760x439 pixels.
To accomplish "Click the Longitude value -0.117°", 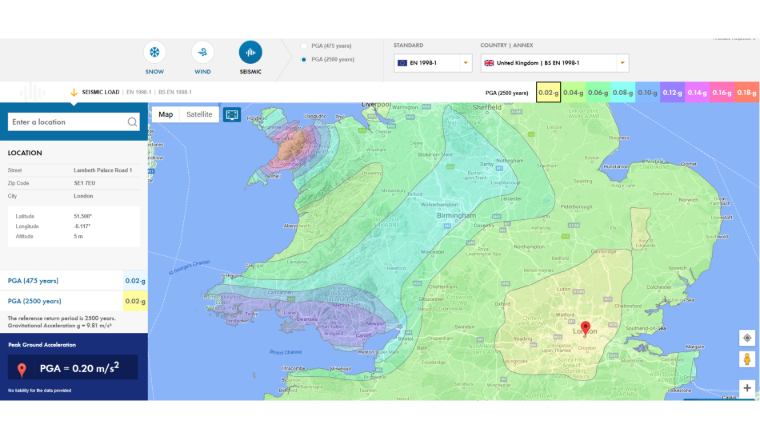I will pos(82,226).
